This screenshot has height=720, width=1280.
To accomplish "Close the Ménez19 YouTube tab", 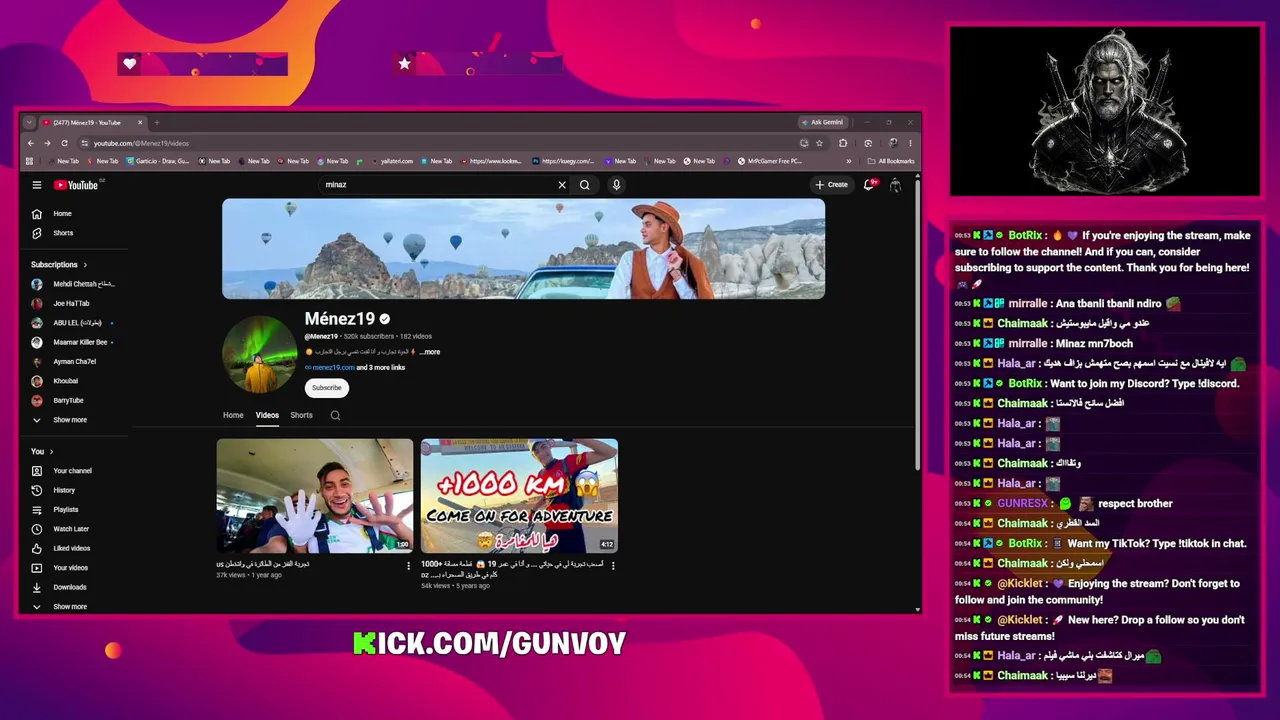I will pos(140,122).
